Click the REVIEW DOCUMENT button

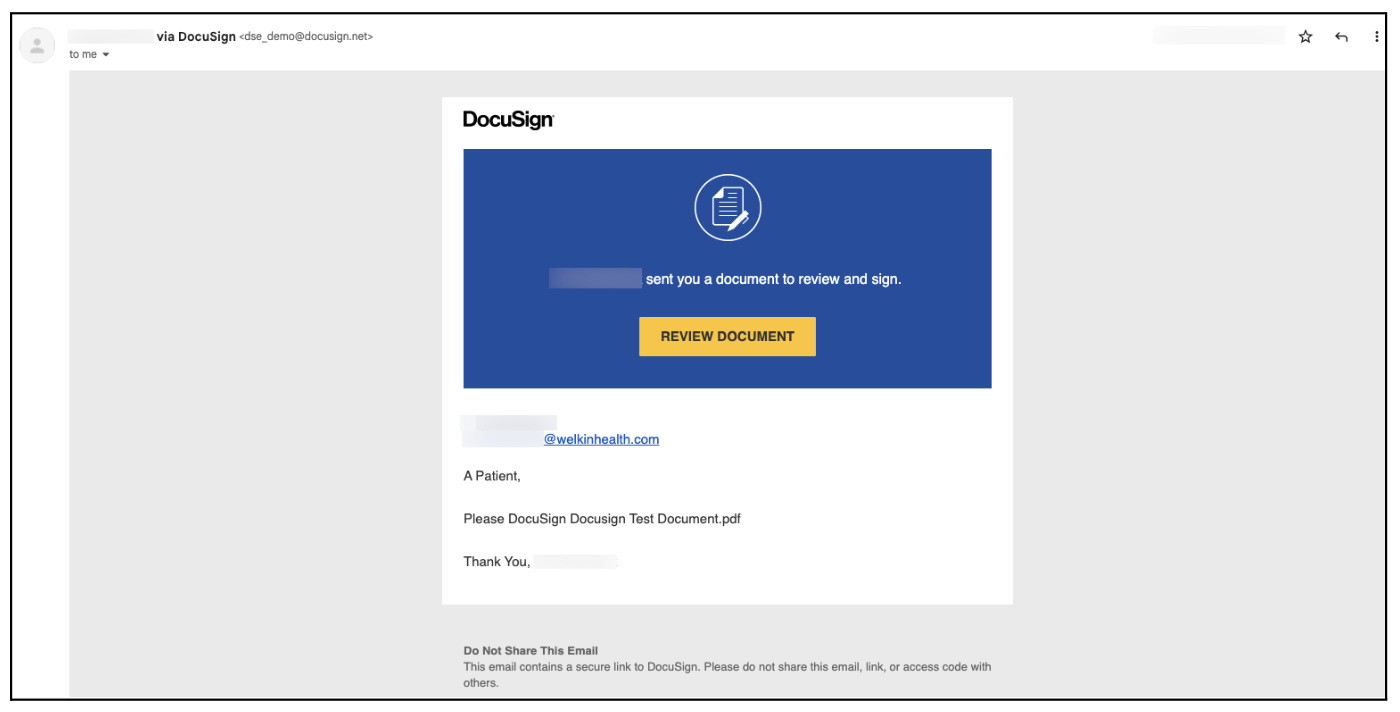727,336
